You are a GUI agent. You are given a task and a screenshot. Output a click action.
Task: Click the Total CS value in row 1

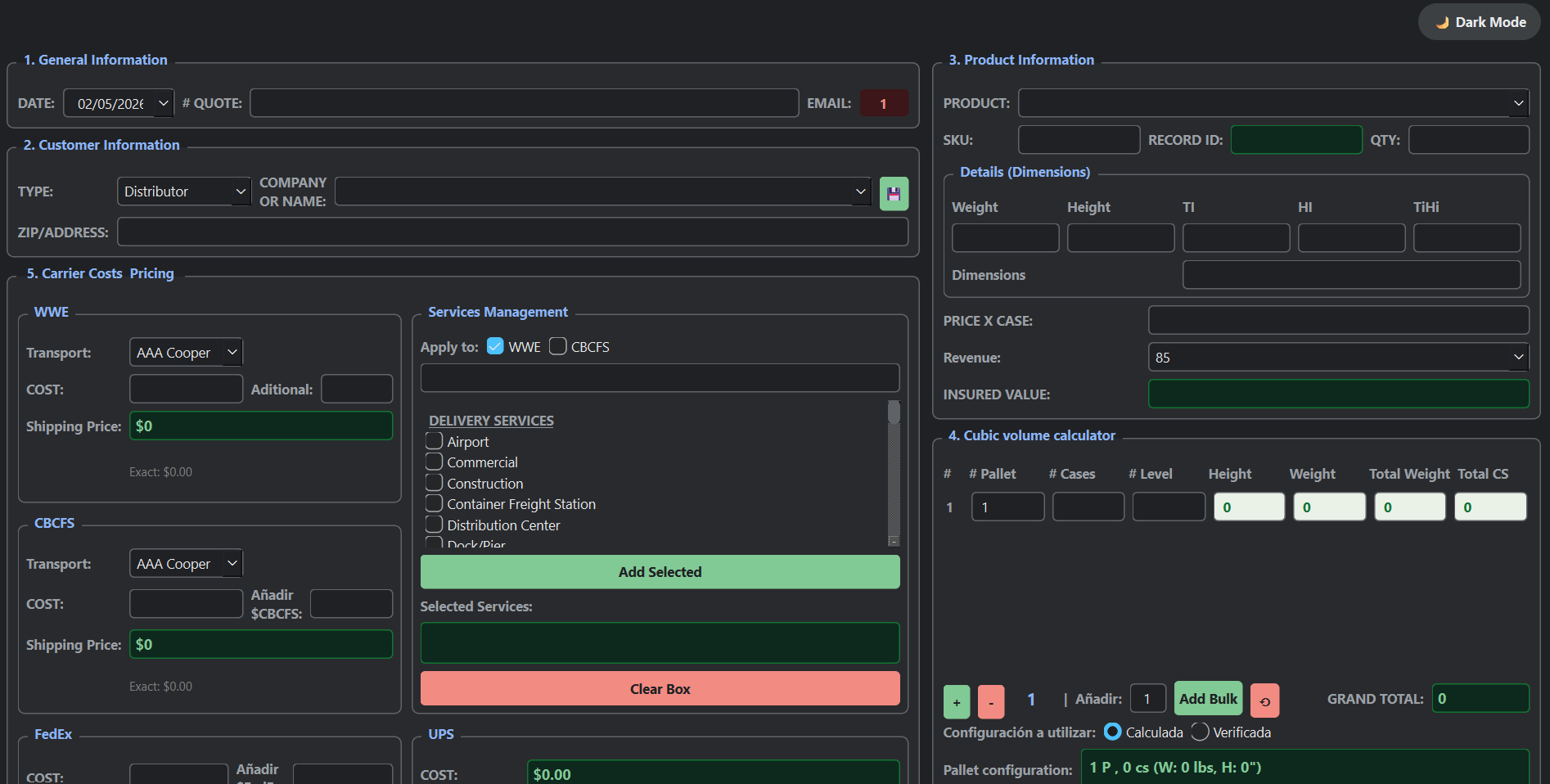click(x=1490, y=507)
